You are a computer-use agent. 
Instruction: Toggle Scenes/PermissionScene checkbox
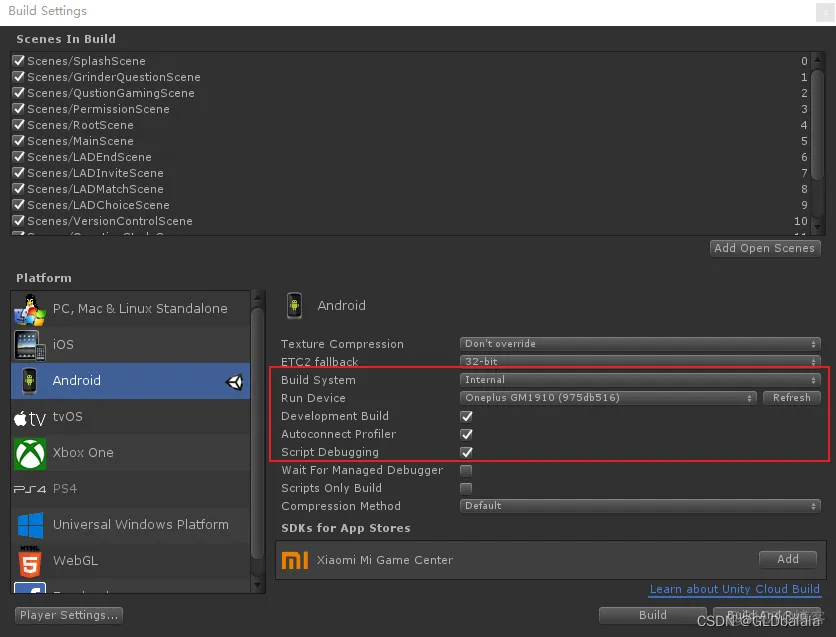point(19,108)
